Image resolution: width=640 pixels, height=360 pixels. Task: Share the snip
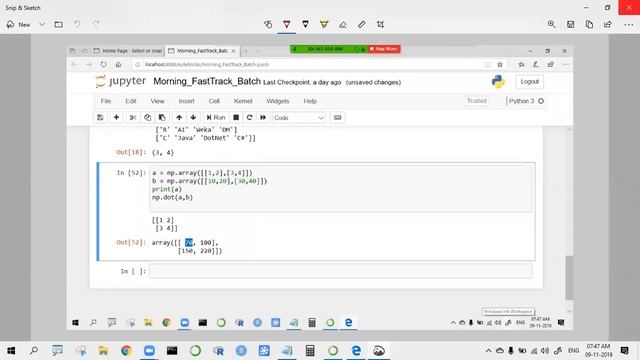point(608,24)
